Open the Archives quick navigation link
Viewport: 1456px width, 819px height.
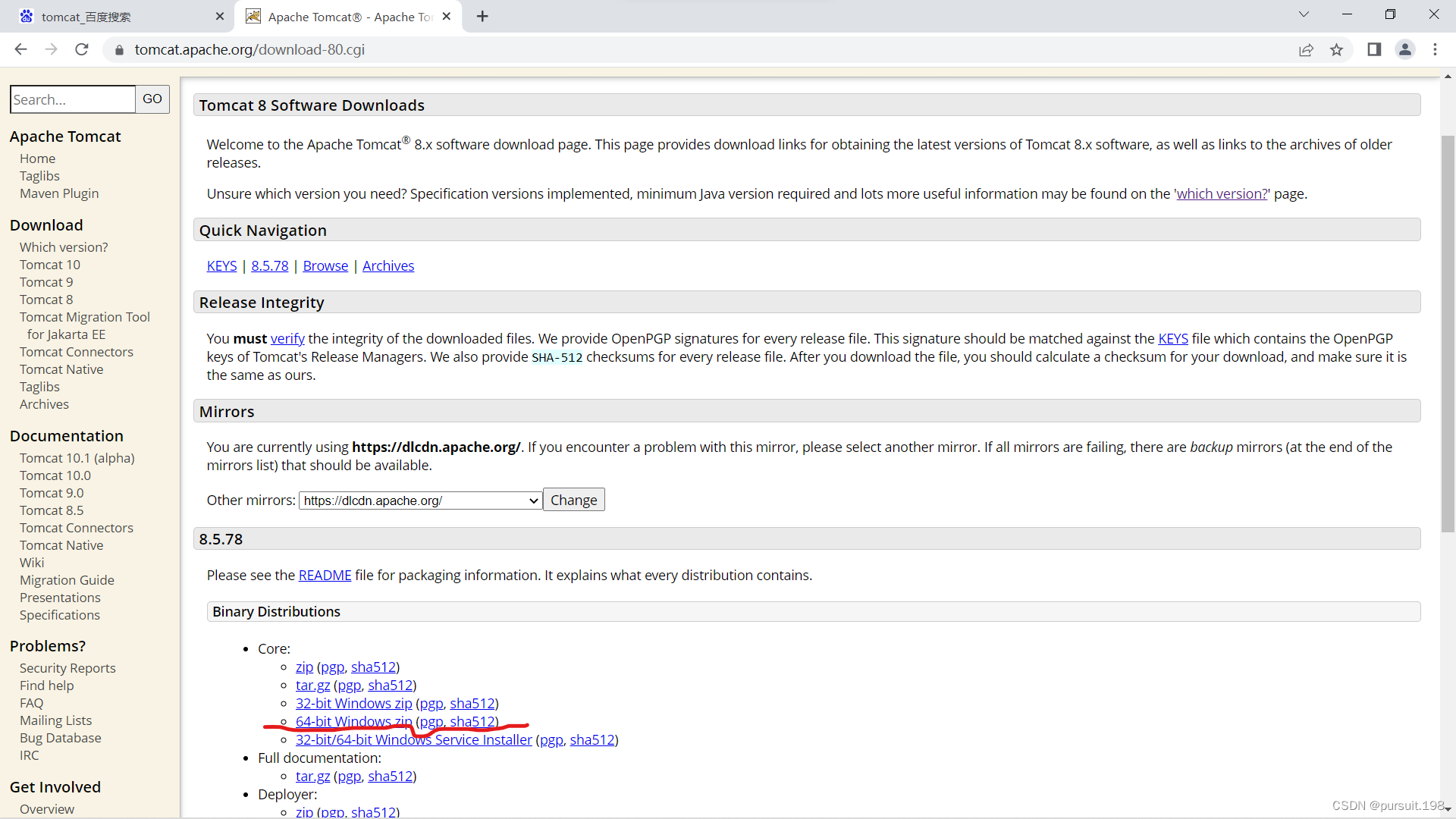[388, 266]
